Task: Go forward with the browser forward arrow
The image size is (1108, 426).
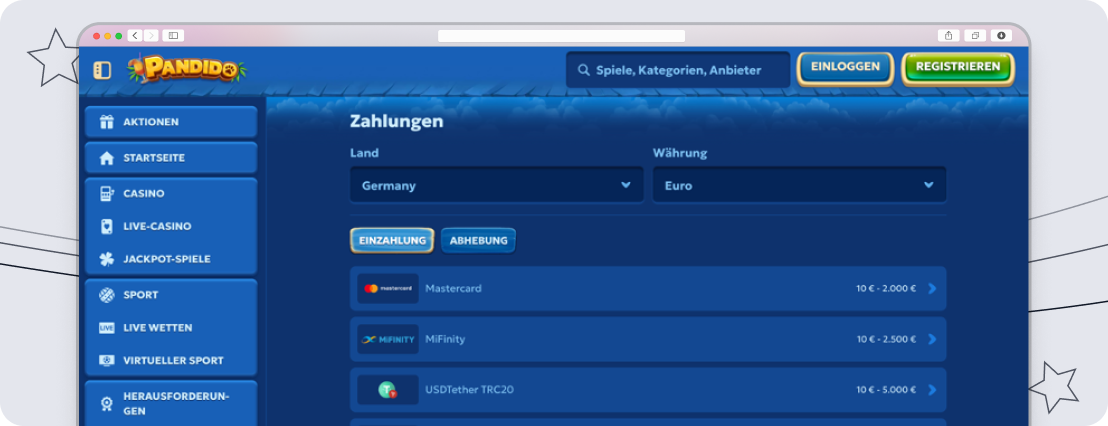Action: pyautogui.click(x=151, y=35)
